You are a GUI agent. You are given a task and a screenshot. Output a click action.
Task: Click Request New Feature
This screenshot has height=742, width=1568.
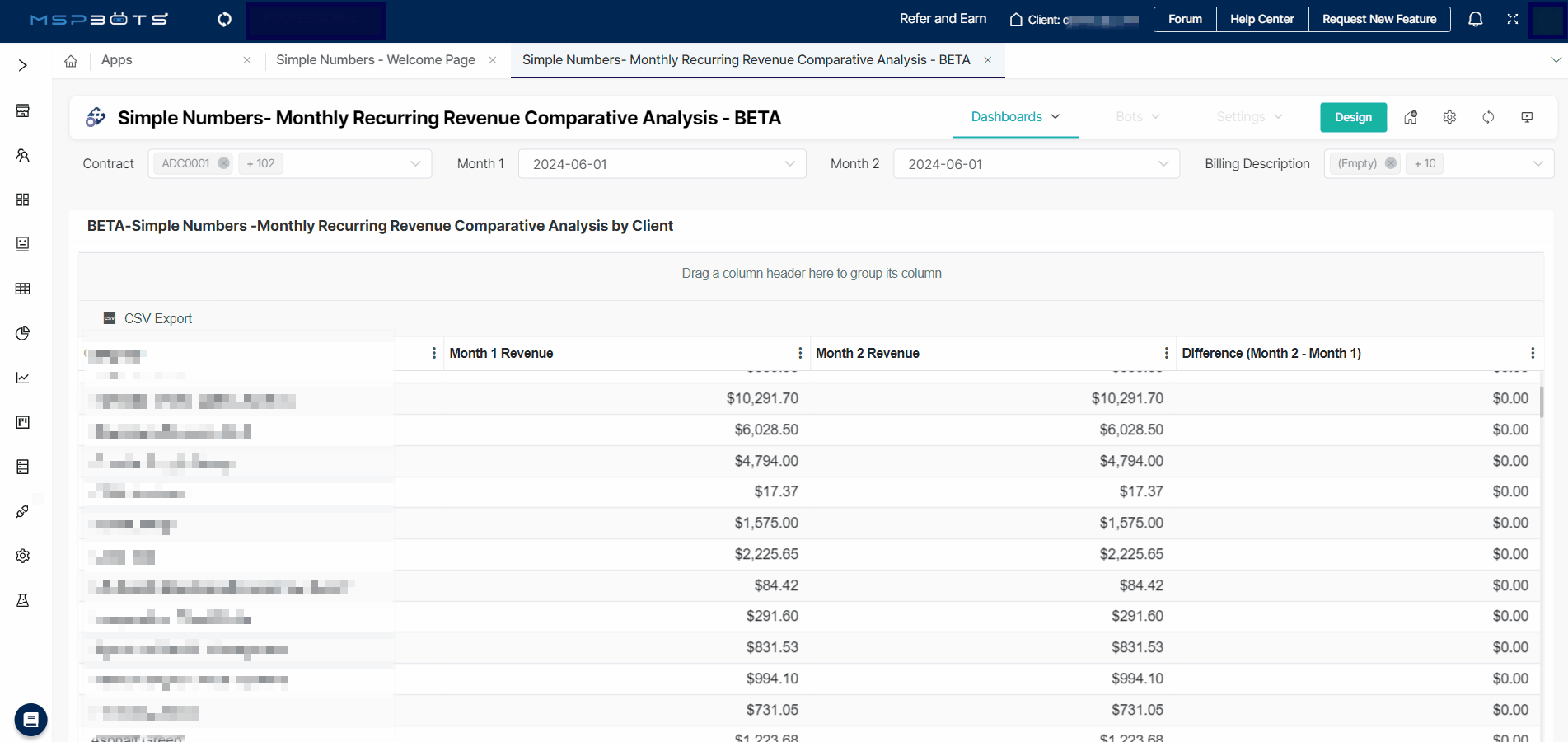coord(1379,19)
